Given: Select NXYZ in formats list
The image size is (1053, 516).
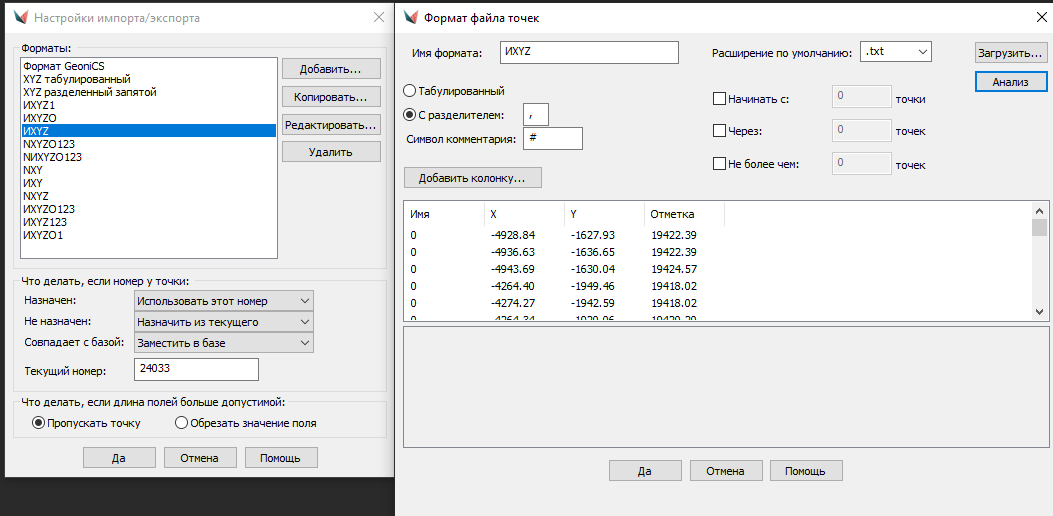Looking at the screenshot, I should [x=148, y=196].
